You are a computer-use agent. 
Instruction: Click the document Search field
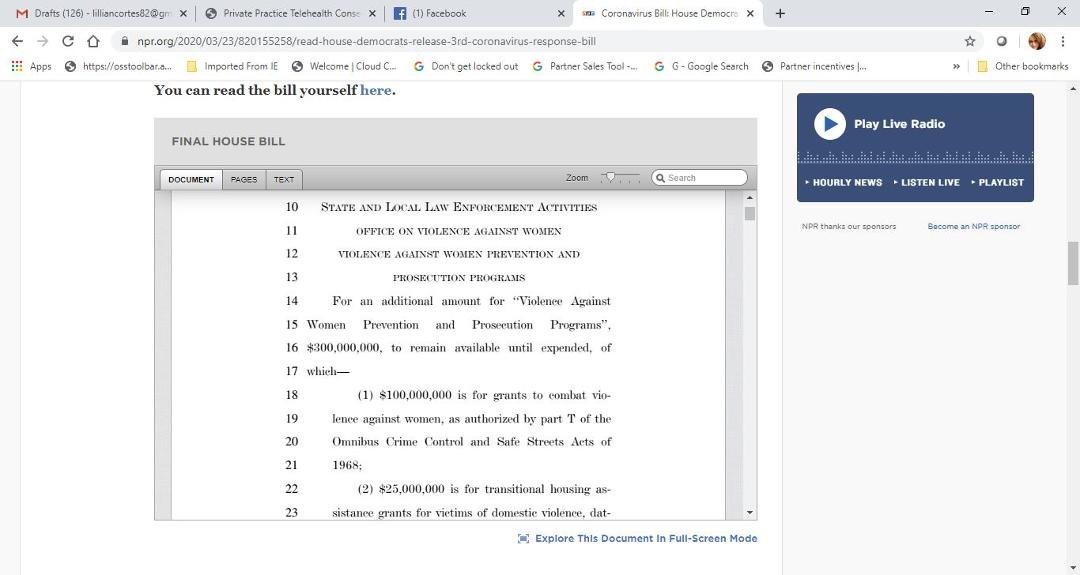click(x=699, y=178)
